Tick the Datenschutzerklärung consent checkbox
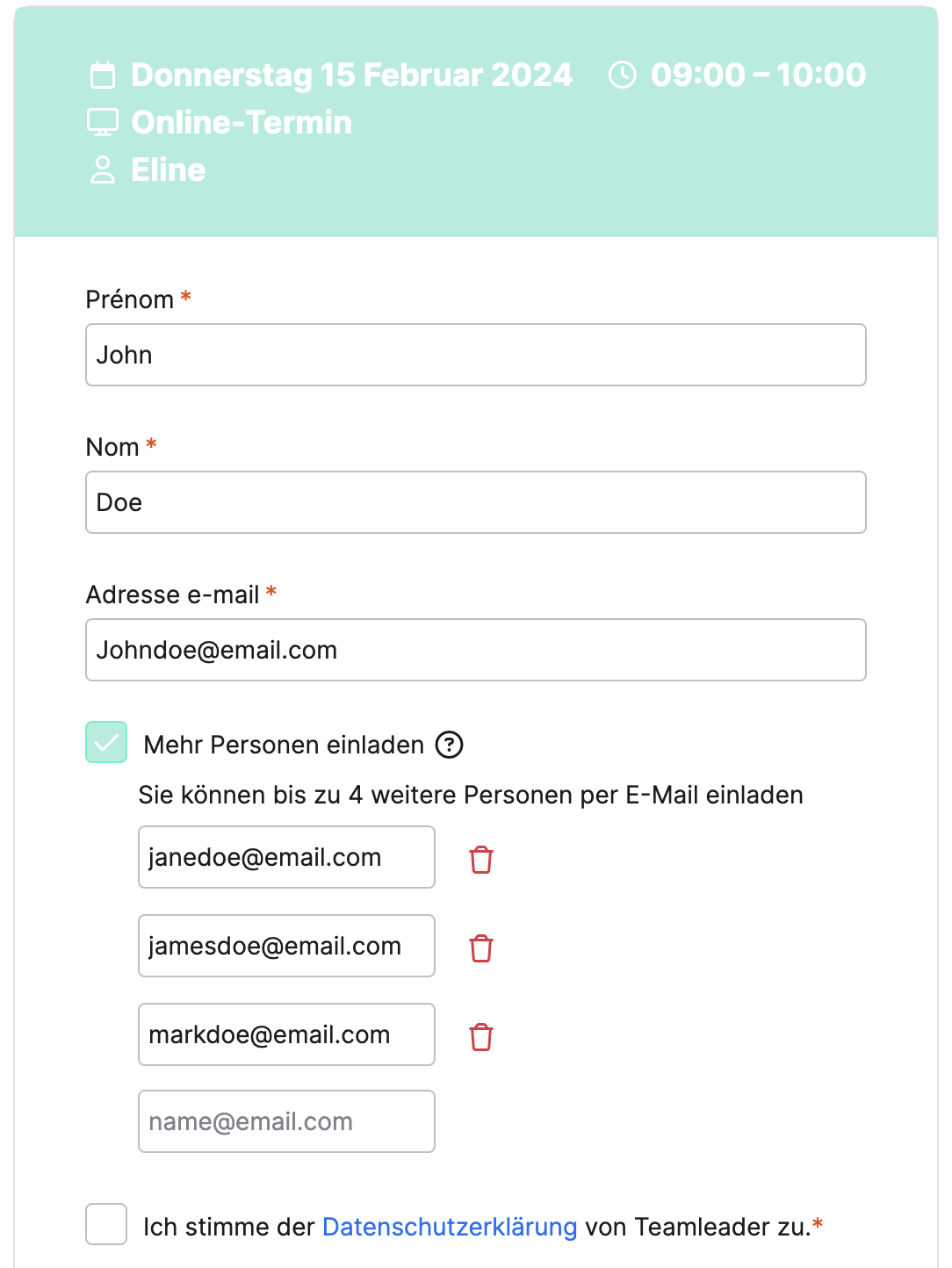 point(106,1224)
